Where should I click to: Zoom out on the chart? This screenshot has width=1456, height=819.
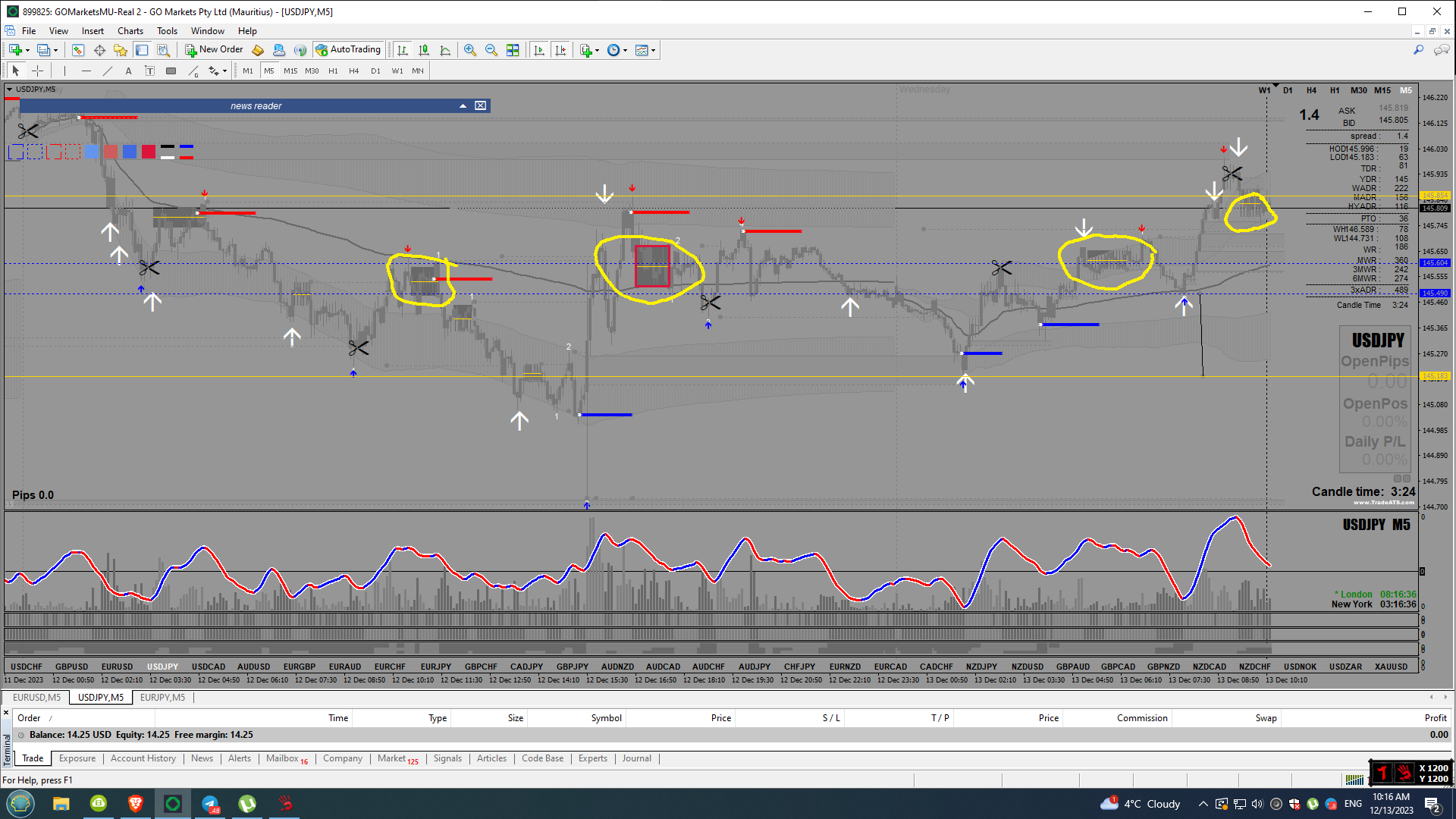tap(491, 50)
